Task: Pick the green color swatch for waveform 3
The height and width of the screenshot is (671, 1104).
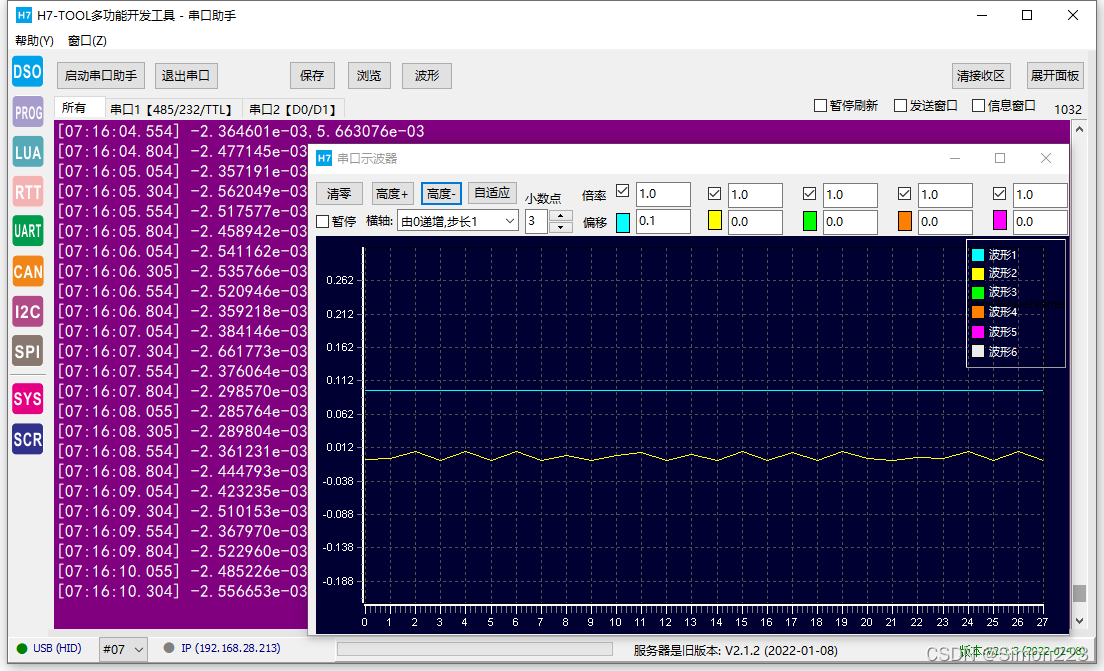Action: (x=810, y=221)
